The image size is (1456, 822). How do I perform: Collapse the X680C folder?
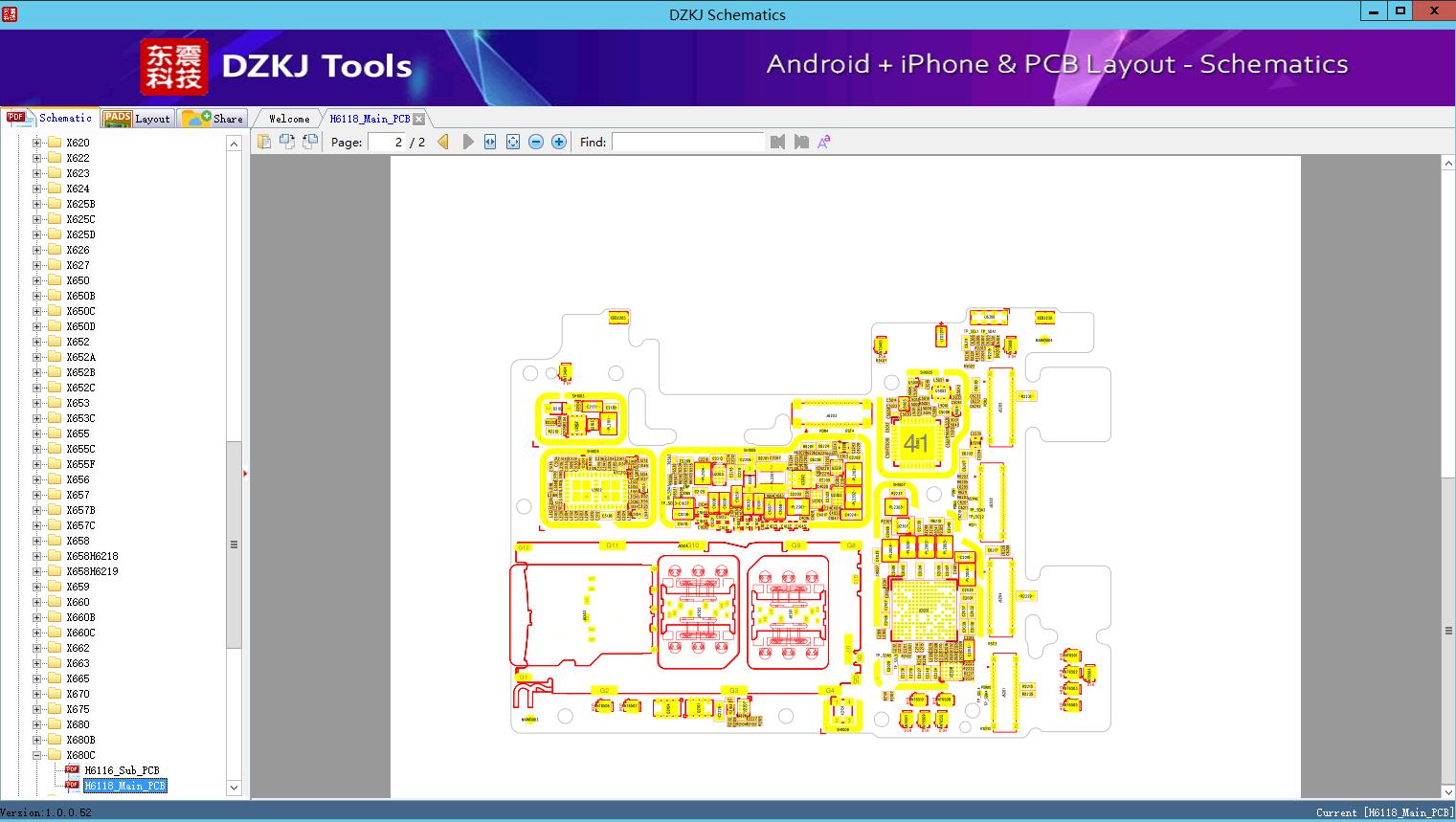[x=36, y=755]
